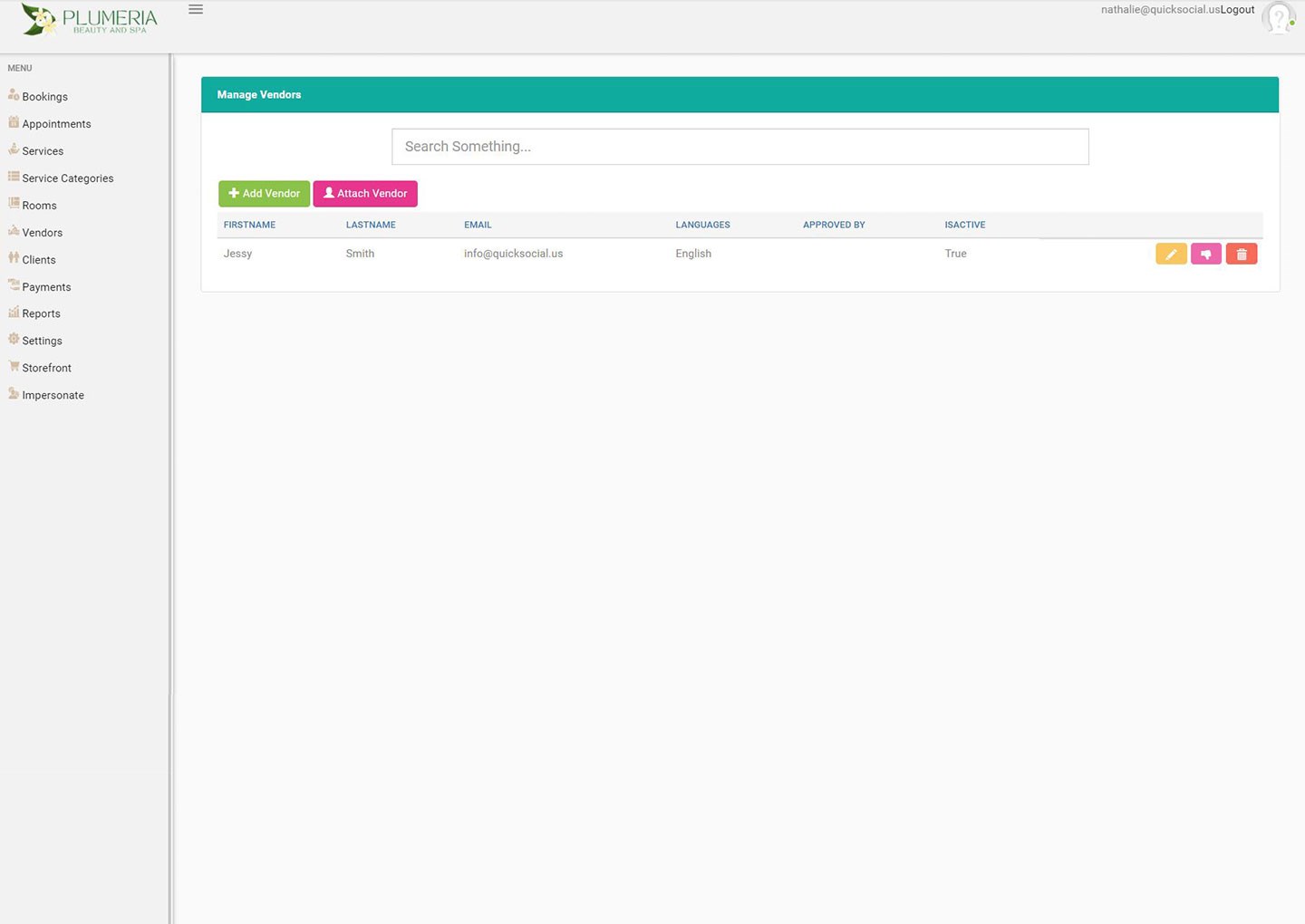View Reports from the sidebar
This screenshot has width=1305, height=924.
(x=41, y=313)
